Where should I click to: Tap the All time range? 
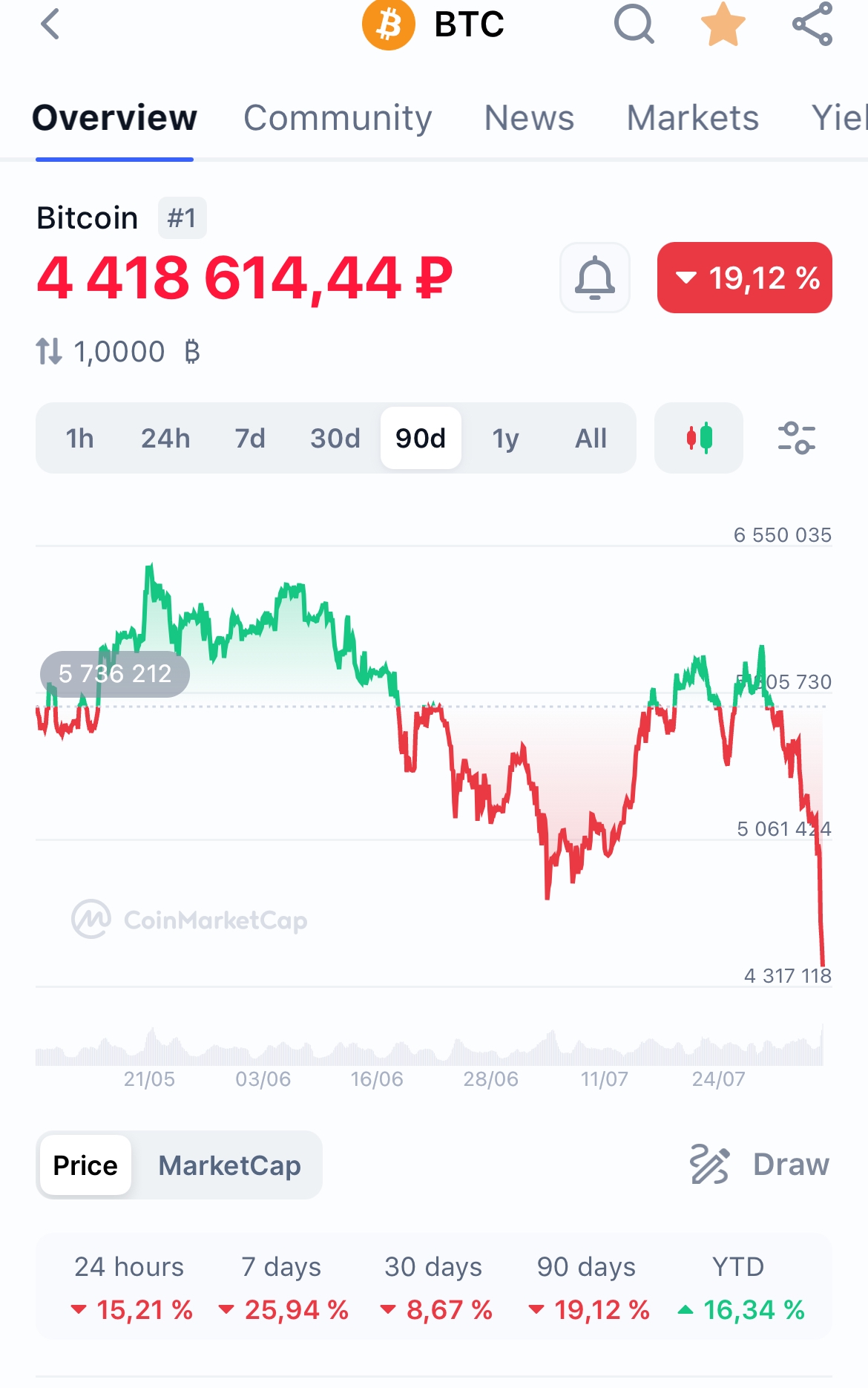[x=591, y=438]
